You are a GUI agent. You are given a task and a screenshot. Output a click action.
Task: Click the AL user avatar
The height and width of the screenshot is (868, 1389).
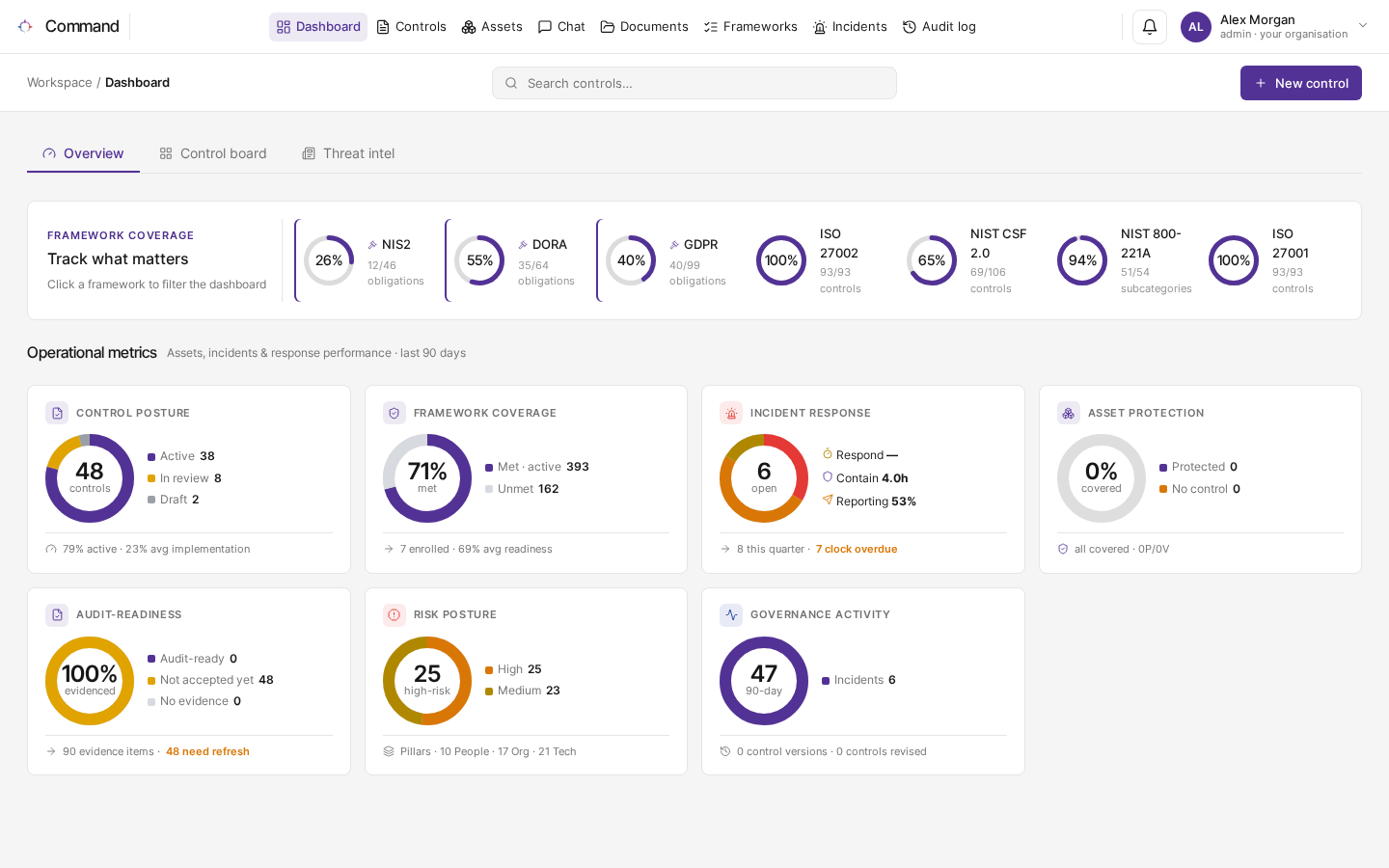(x=1196, y=27)
